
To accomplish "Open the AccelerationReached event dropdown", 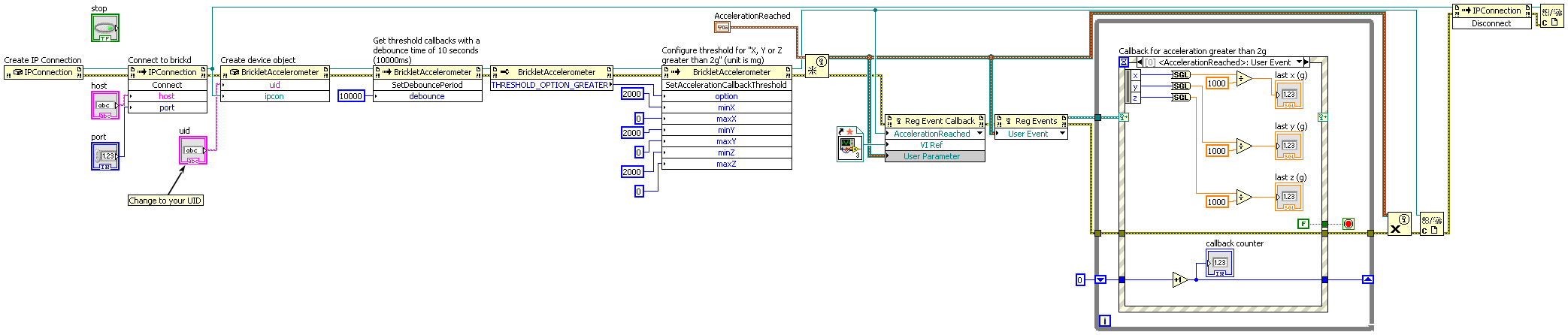I will pos(979,134).
